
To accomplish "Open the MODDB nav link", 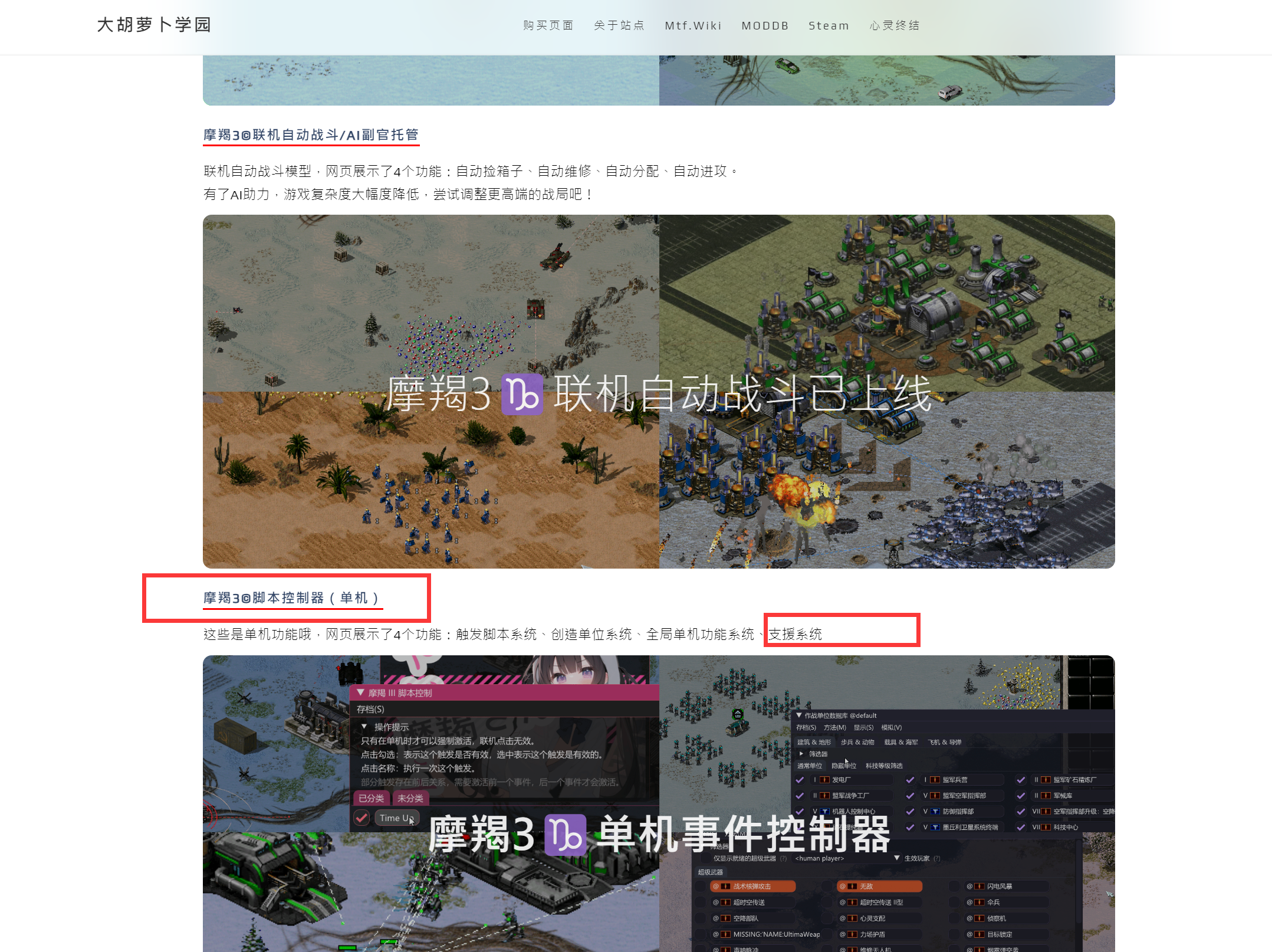I will pyautogui.click(x=765, y=25).
